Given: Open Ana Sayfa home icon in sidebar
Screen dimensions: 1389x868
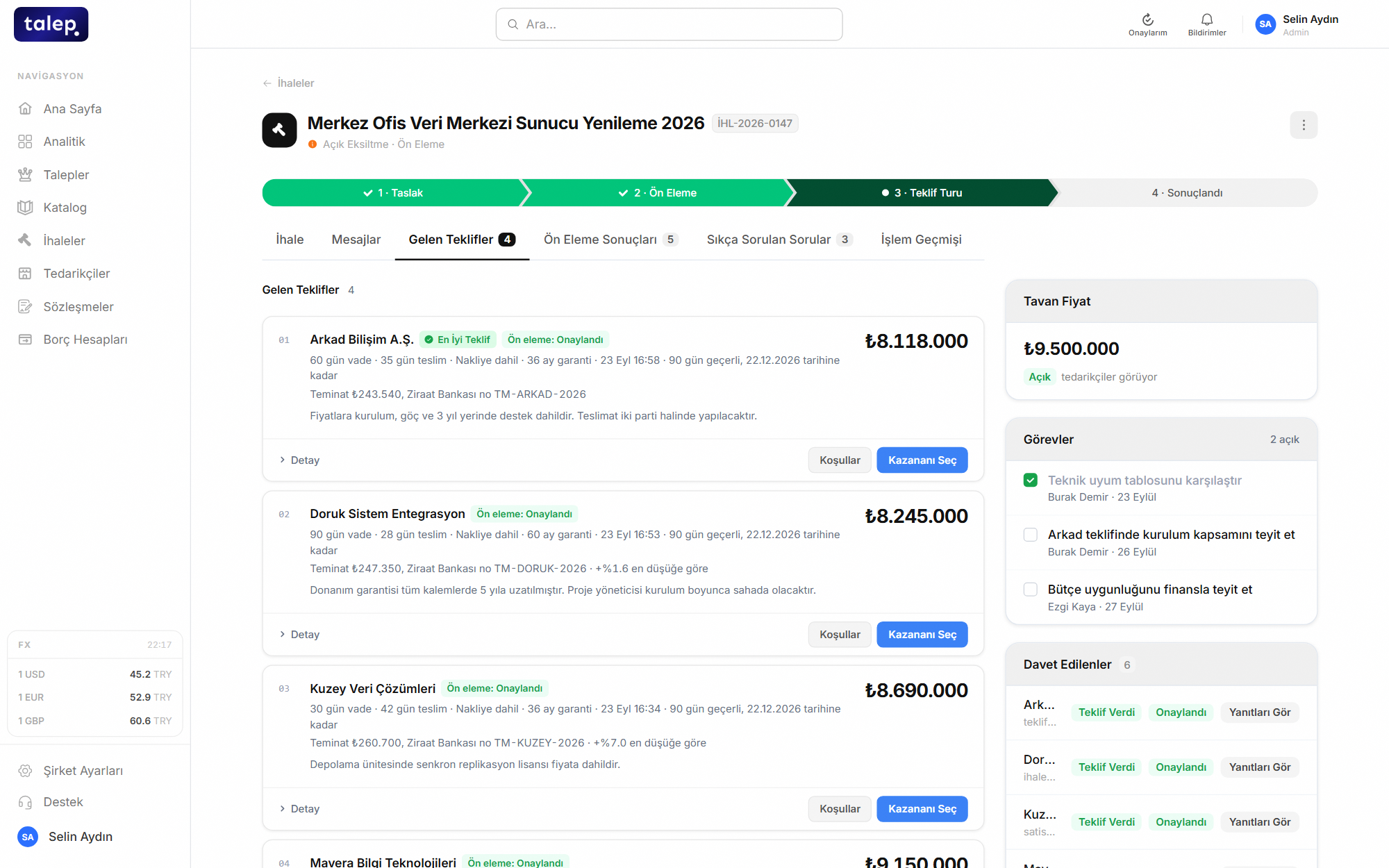Looking at the screenshot, I should 25,108.
